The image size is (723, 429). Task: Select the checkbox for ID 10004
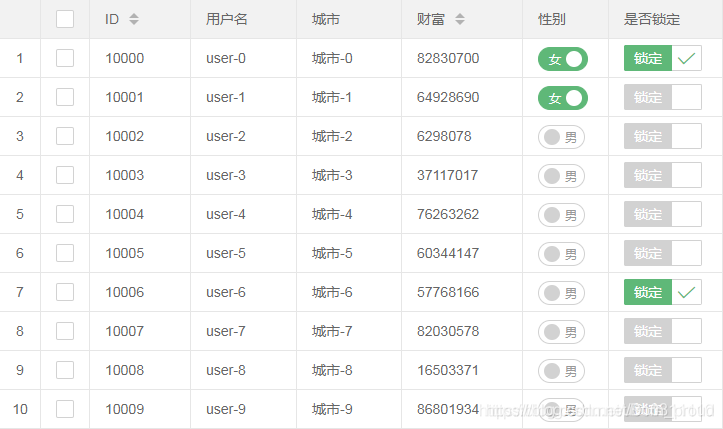(x=65, y=214)
